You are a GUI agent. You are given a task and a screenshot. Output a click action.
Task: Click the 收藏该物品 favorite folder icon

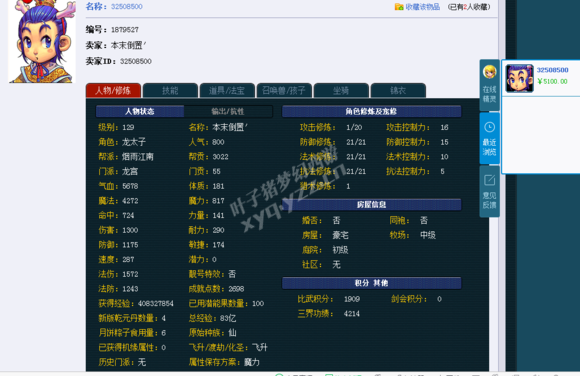click(x=399, y=7)
